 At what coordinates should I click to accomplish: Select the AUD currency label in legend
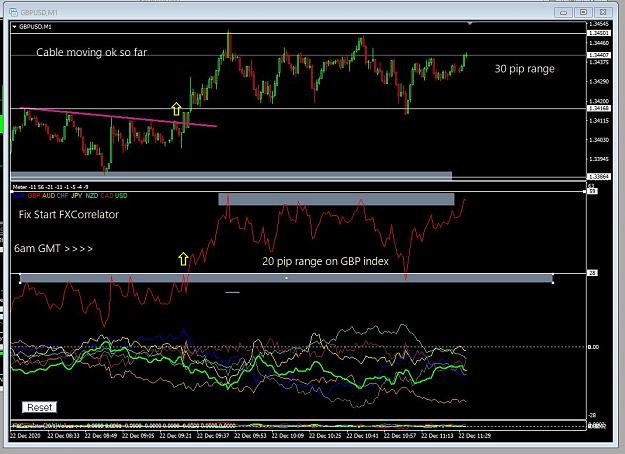click(49, 196)
